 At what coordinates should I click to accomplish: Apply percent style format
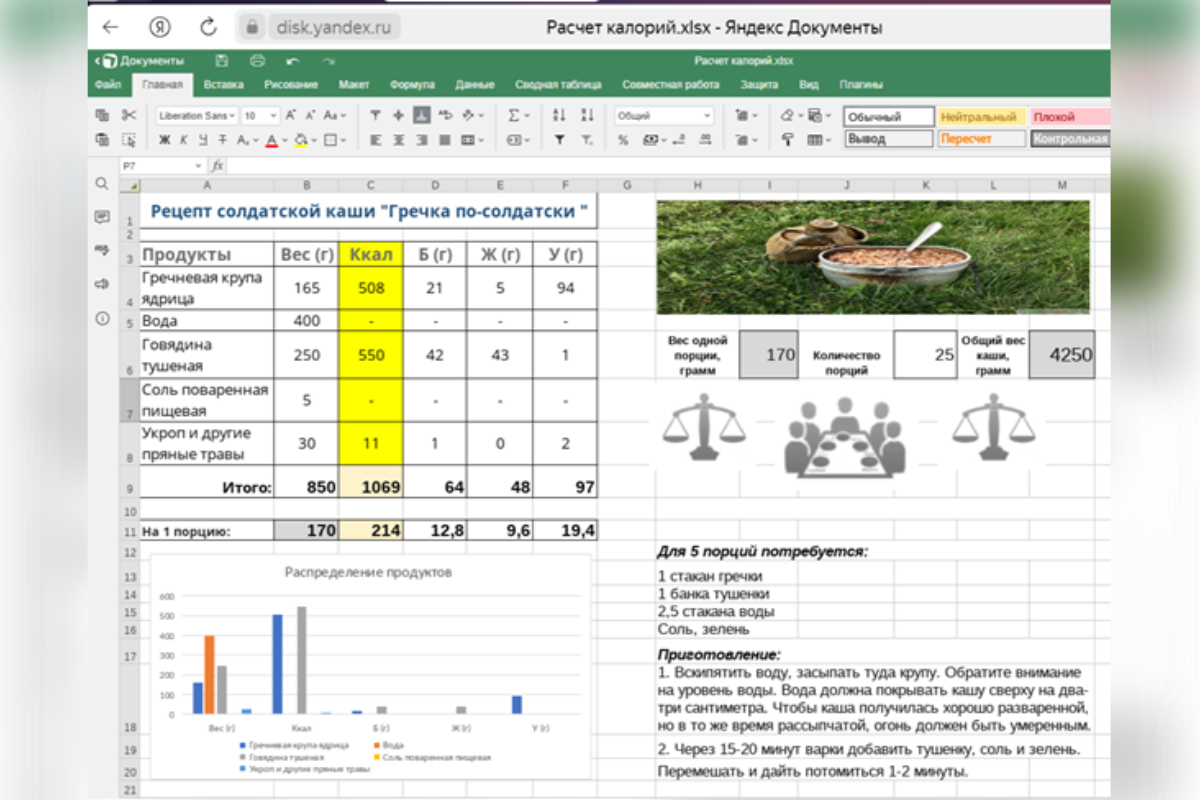(x=623, y=140)
